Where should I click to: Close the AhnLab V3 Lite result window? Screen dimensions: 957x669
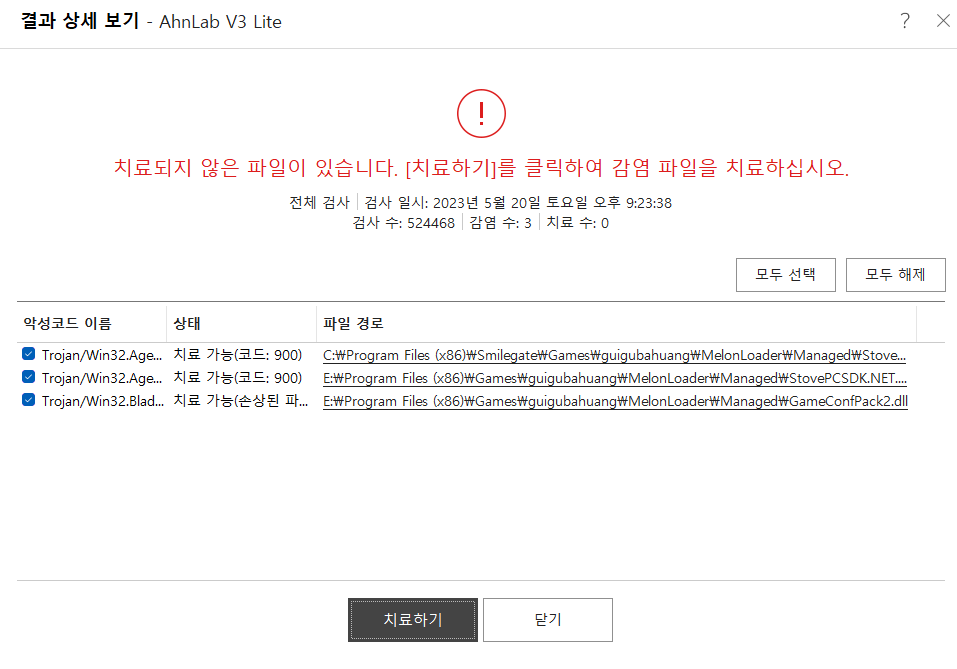pos(942,21)
